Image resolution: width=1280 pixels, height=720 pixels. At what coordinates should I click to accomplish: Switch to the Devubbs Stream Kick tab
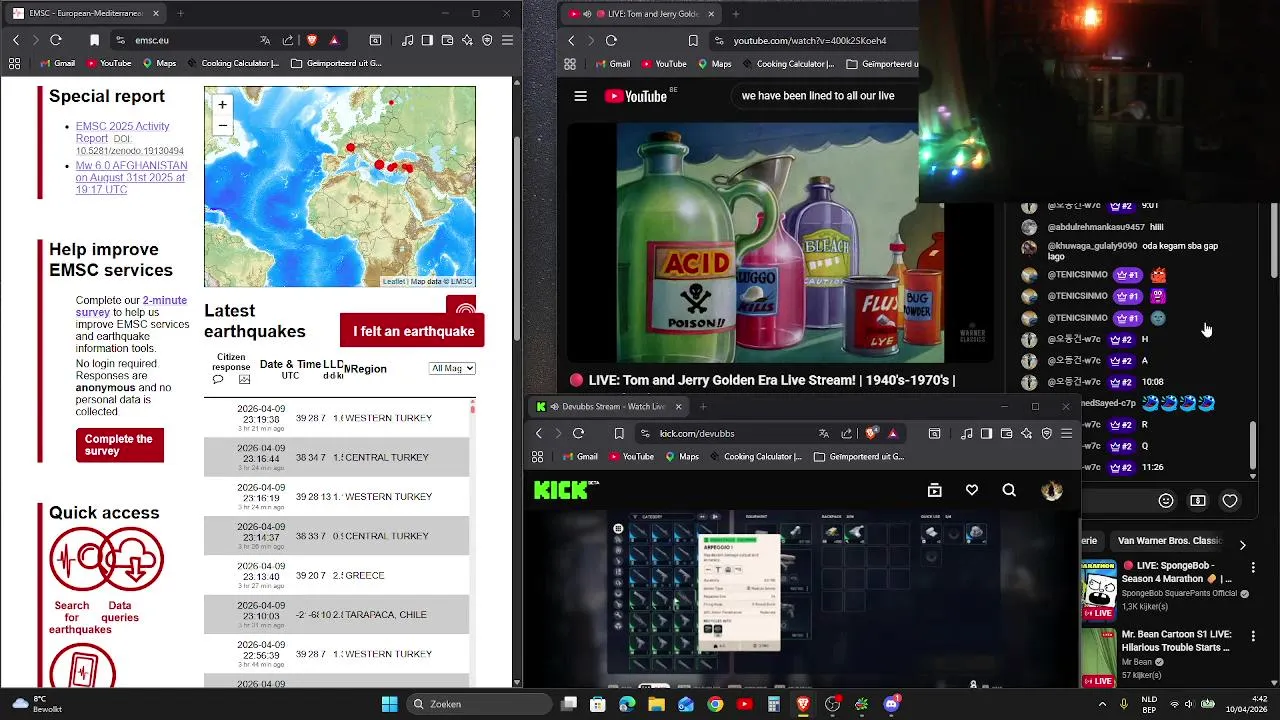(x=608, y=406)
